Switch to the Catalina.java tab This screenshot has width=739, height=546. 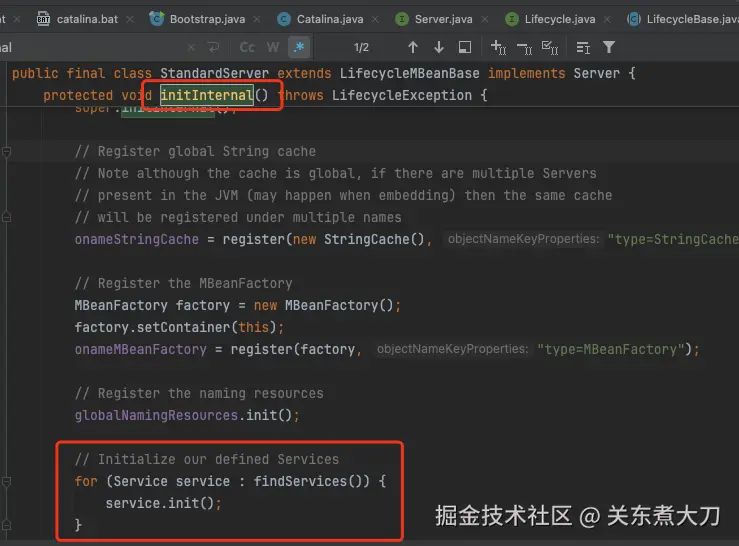coord(330,19)
